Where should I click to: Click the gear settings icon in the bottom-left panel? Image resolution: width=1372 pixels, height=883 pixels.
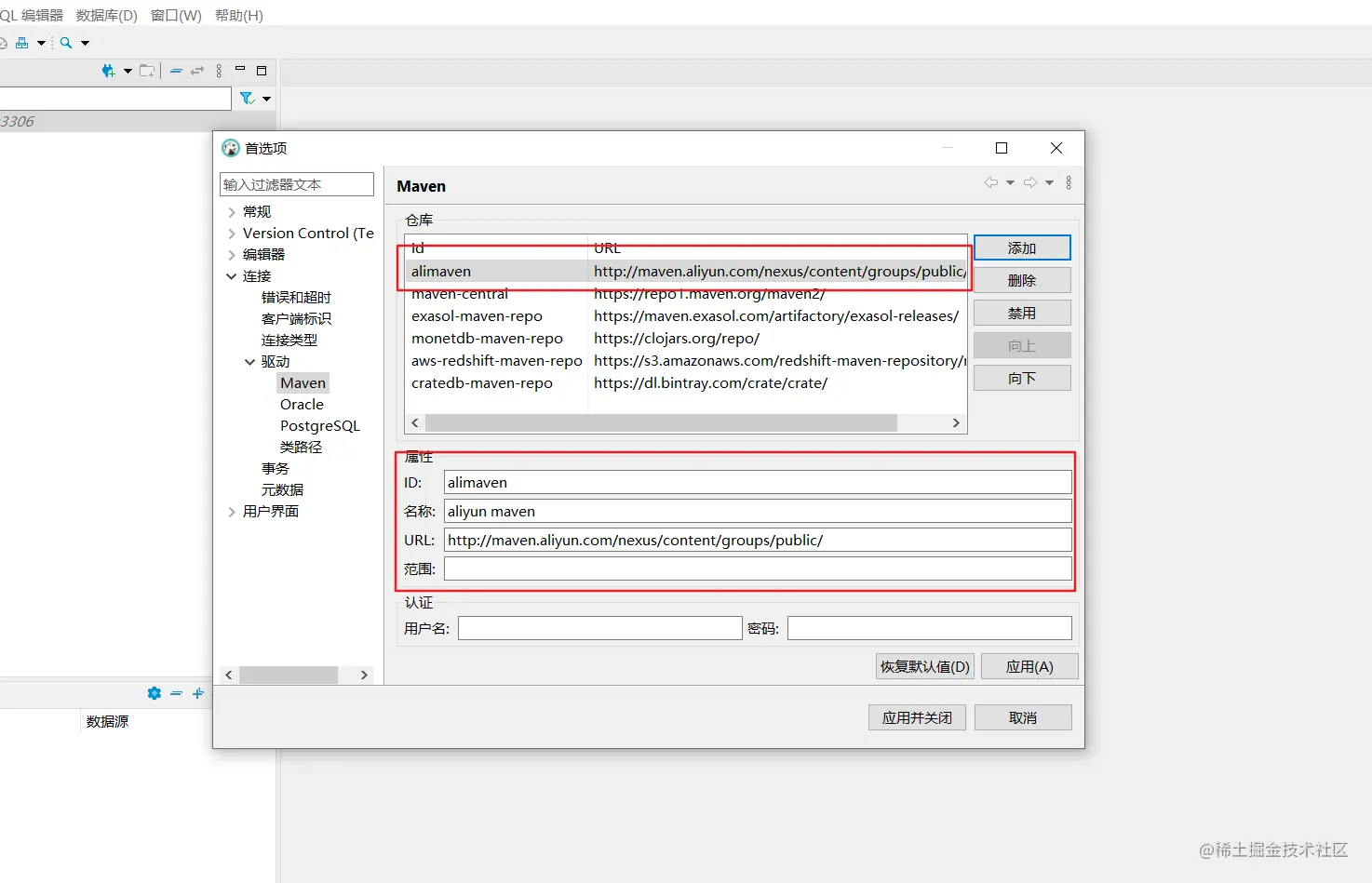point(155,693)
